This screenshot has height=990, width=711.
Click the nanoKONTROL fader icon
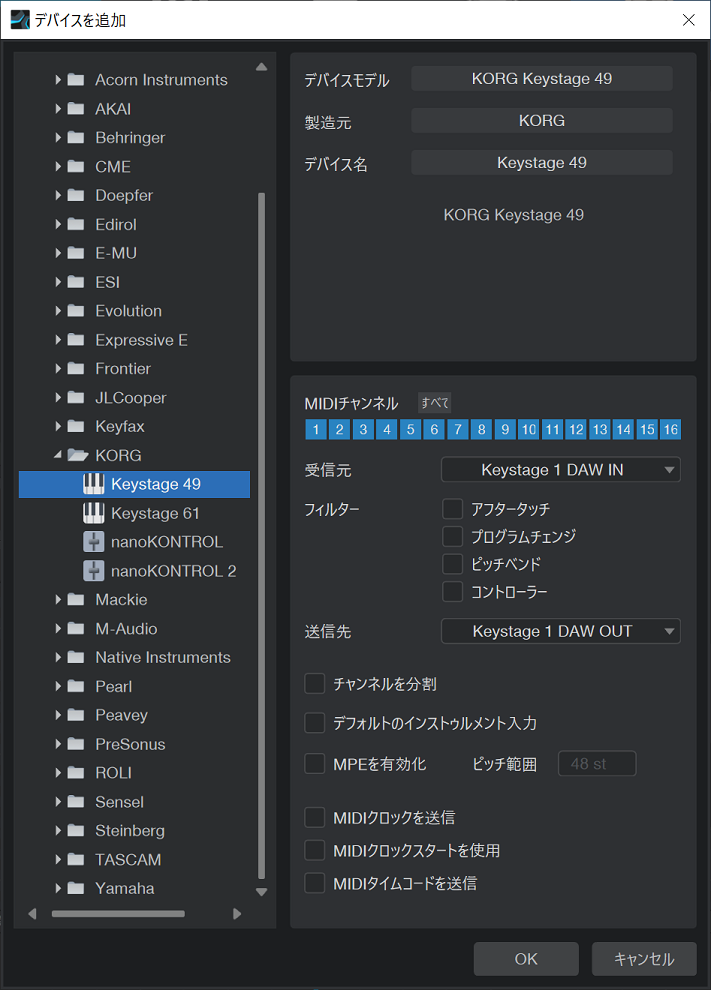(x=93, y=542)
